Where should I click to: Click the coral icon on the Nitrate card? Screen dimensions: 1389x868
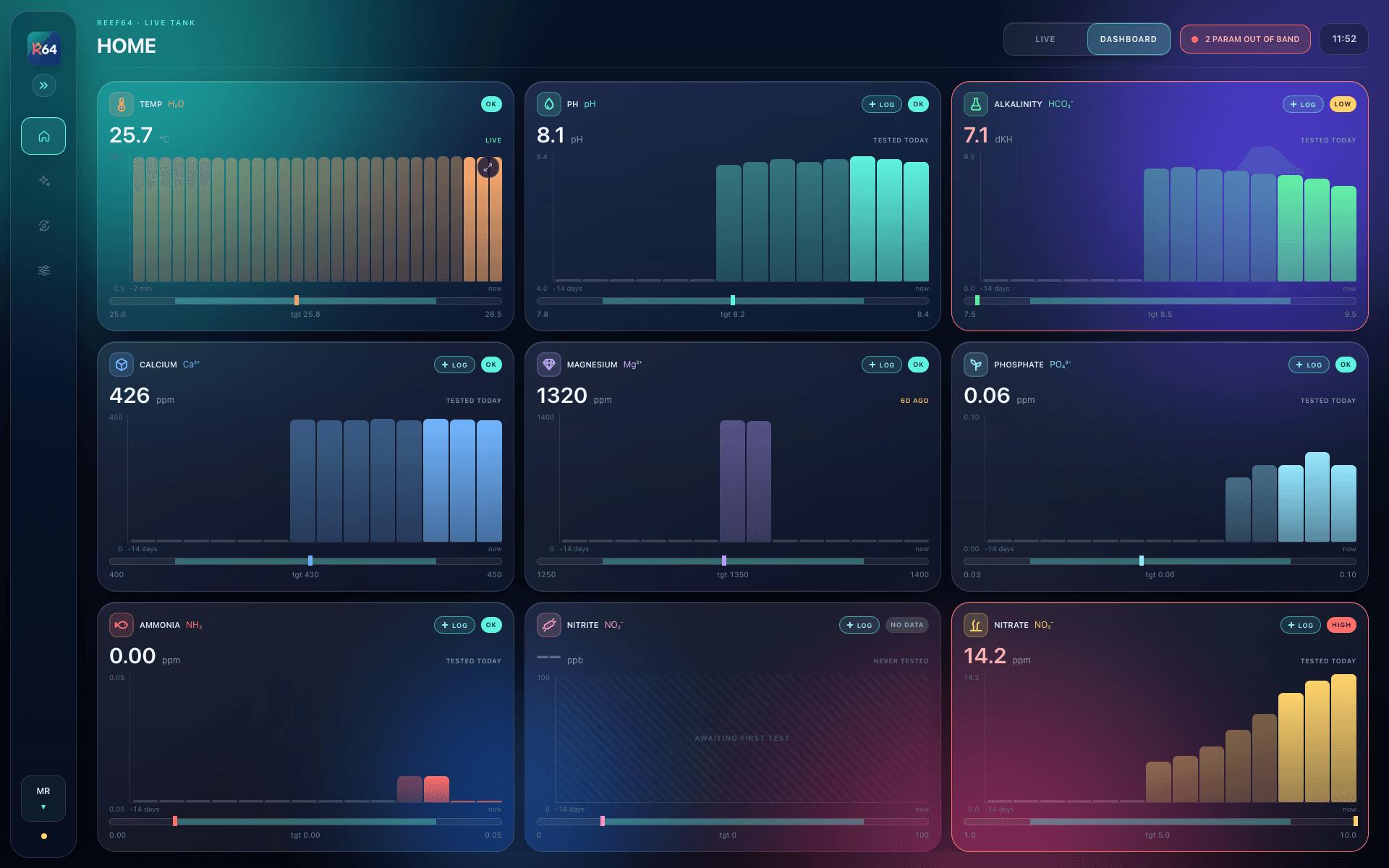[x=976, y=625]
